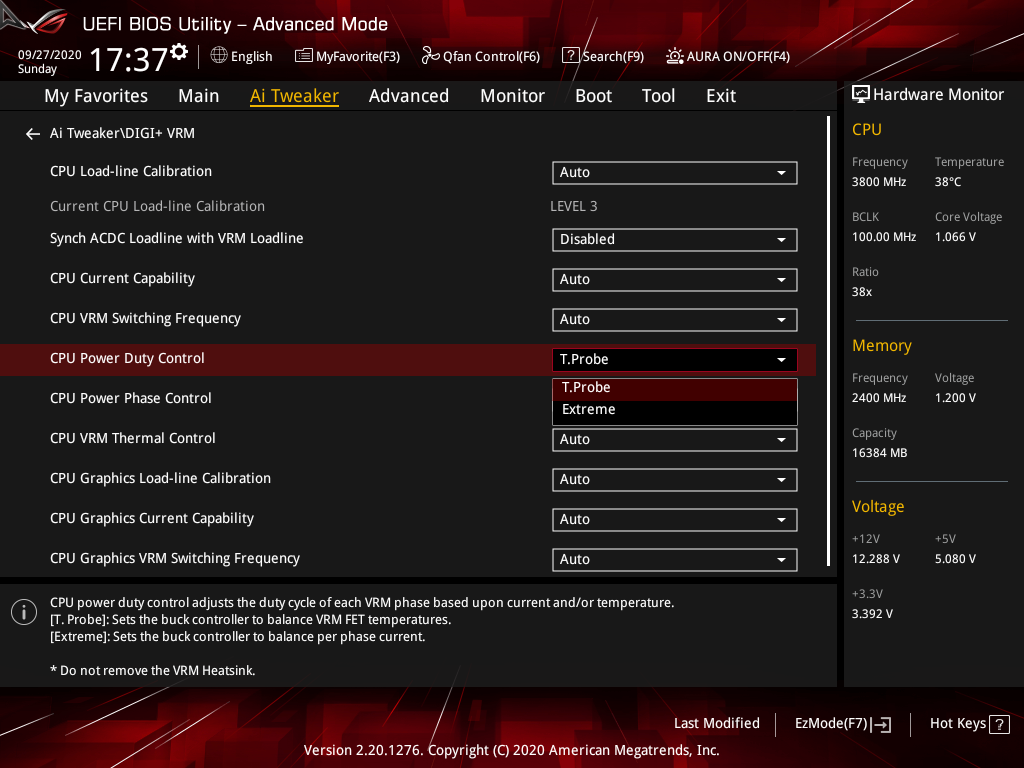This screenshot has width=1024, height=768.
Task: Click CPU Frequency 3800 MHz value
Action: coord(878,182)
